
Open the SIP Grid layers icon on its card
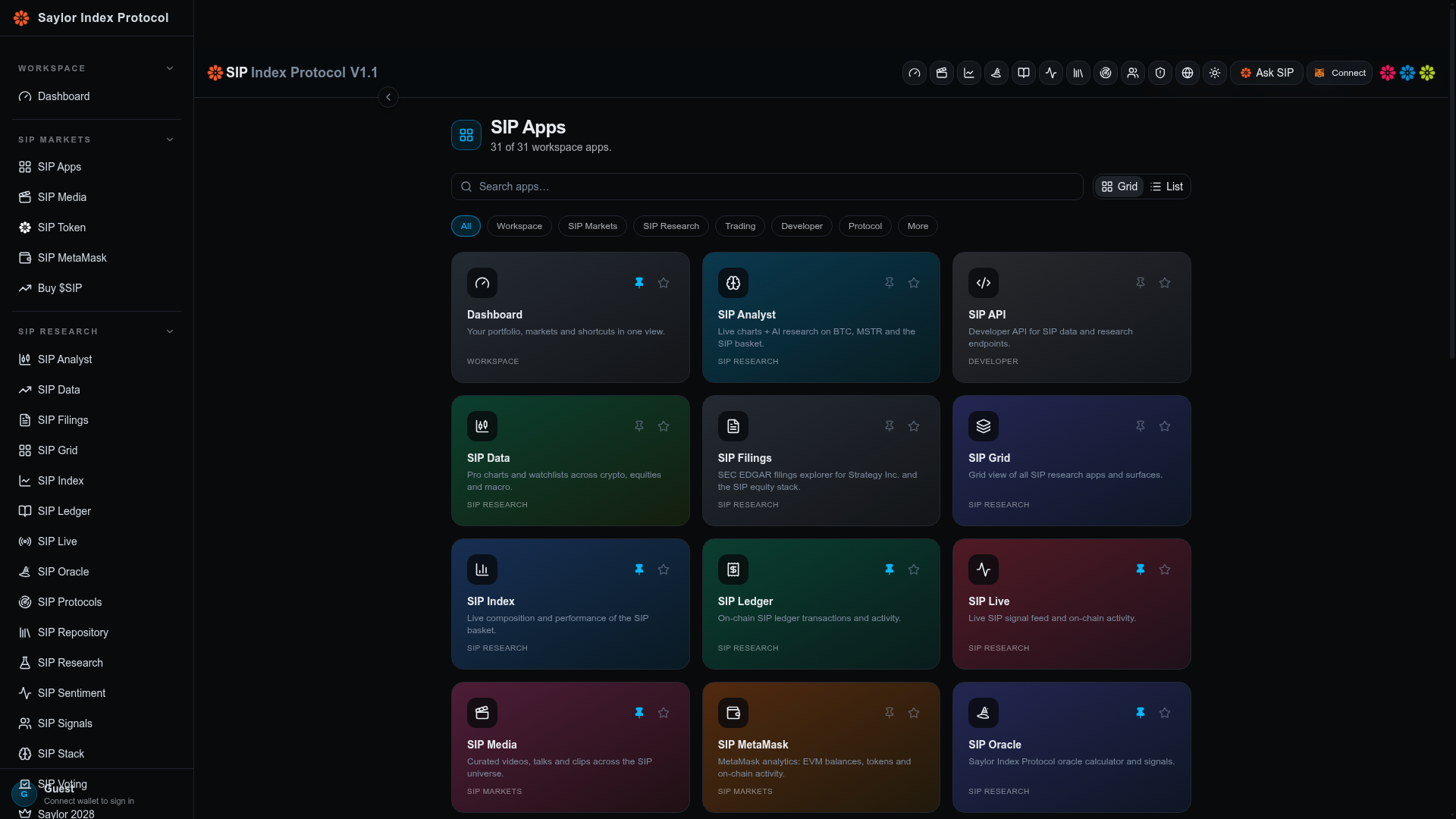coord(984,426)
